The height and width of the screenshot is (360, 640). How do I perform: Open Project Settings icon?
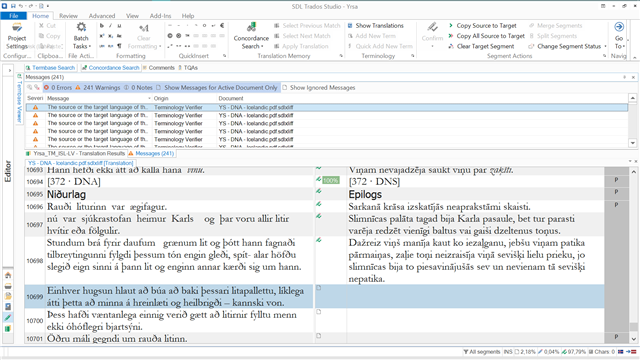pyautogui.click(x=17, y=28)
